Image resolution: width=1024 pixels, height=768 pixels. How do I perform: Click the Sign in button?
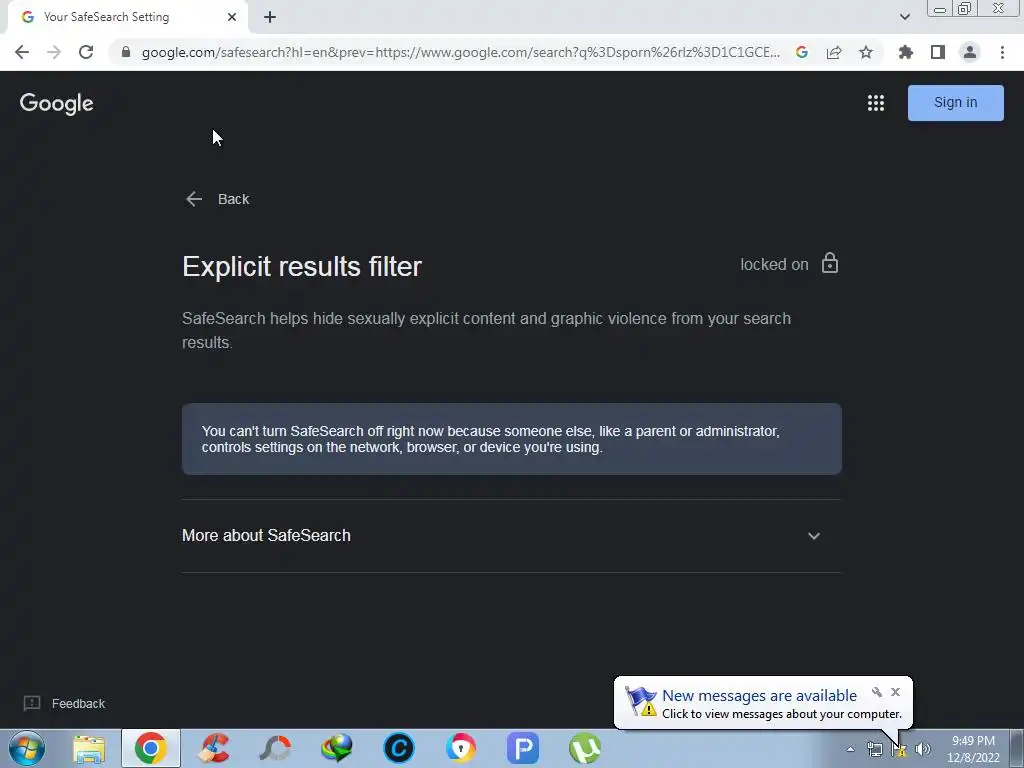tap(955, 103)
